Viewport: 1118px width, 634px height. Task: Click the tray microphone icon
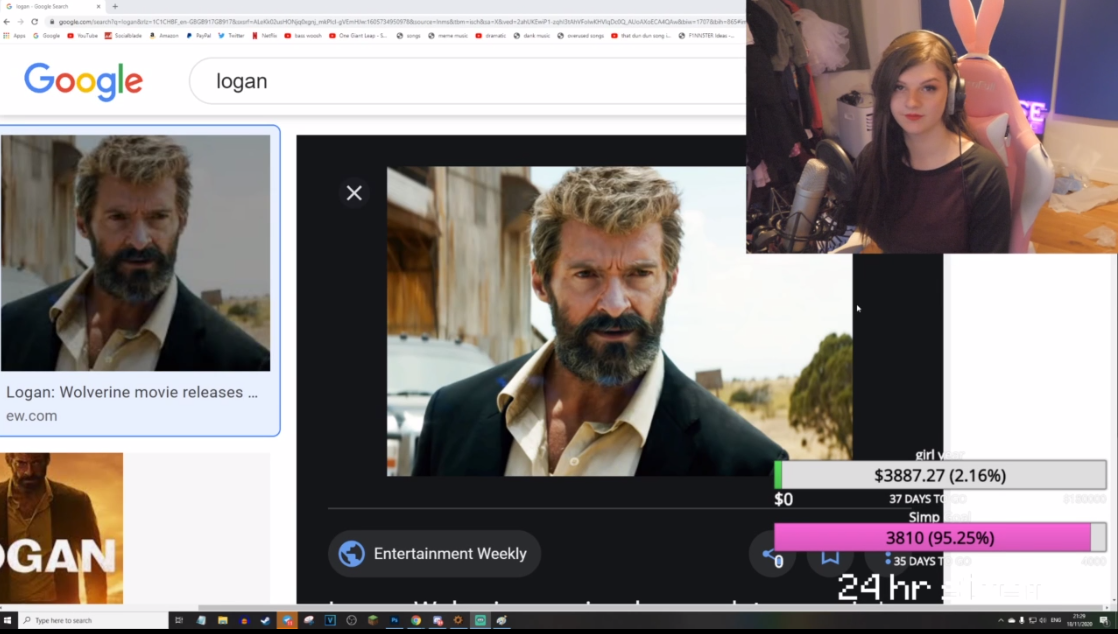pyautogui.click(x=1021, y=620)
